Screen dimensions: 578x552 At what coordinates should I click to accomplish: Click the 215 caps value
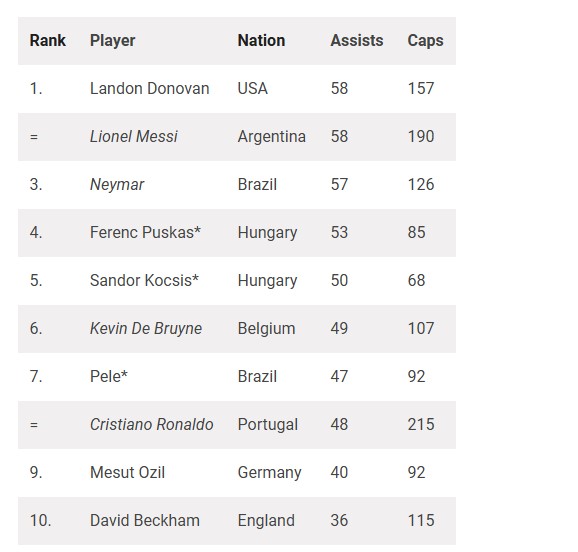click(421, 424)
